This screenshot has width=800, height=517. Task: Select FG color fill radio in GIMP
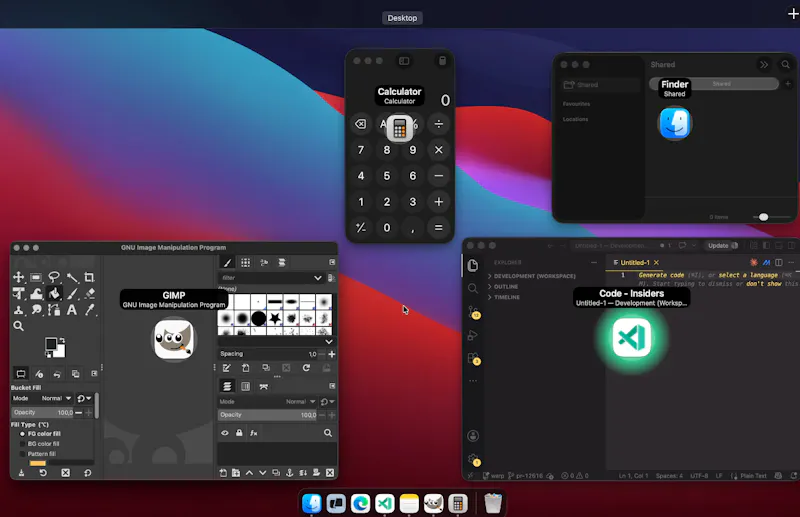[x=22, y=434]
